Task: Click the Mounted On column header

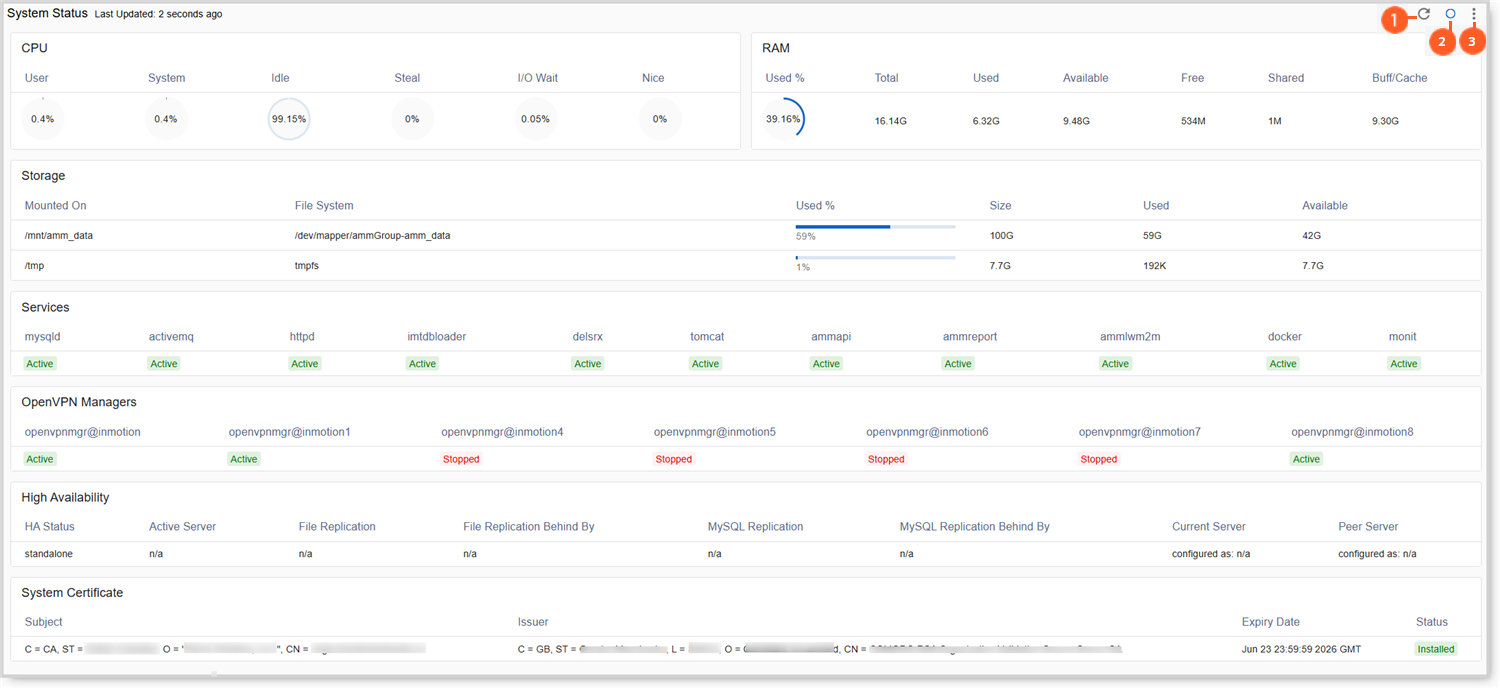Action: click(x=56, y=206)
